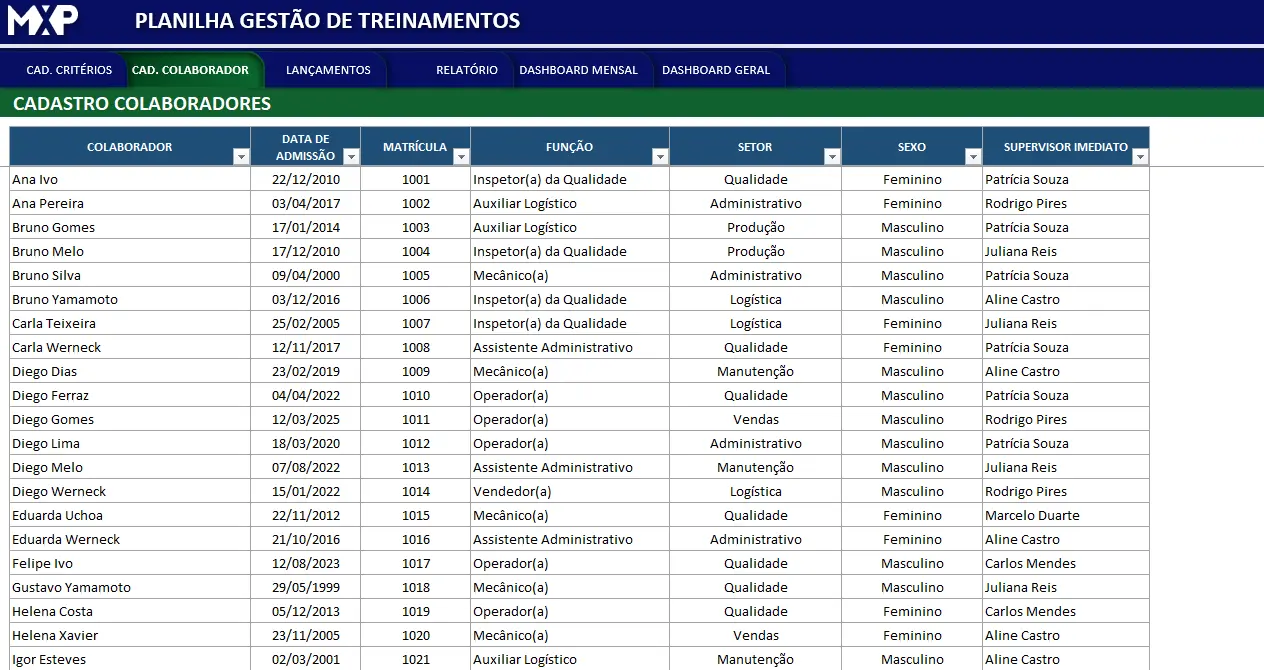Viewport: 1264px width, 670px height.
Task: Click matrícula cell 1010
Action: coord(415,396)
